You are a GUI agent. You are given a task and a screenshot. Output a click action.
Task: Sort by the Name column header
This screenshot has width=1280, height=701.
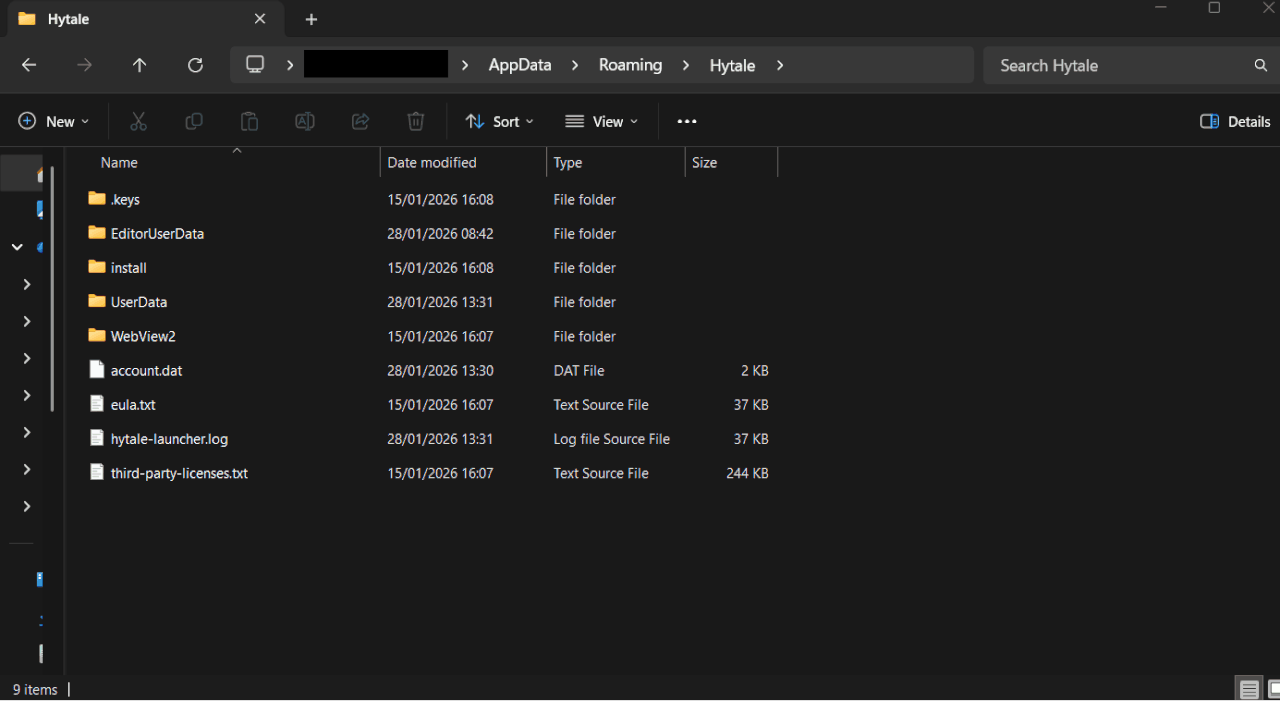point(119,162)
